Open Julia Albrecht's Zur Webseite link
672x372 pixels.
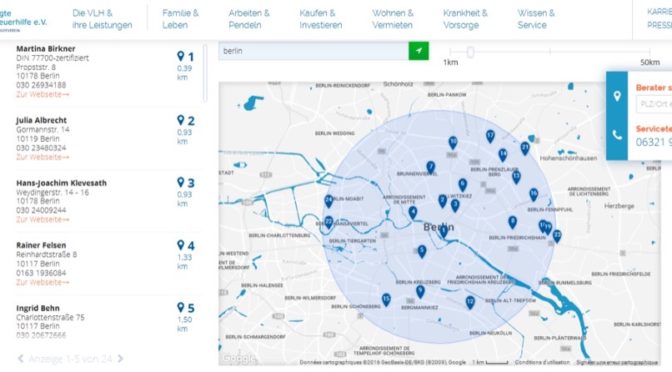42,157
